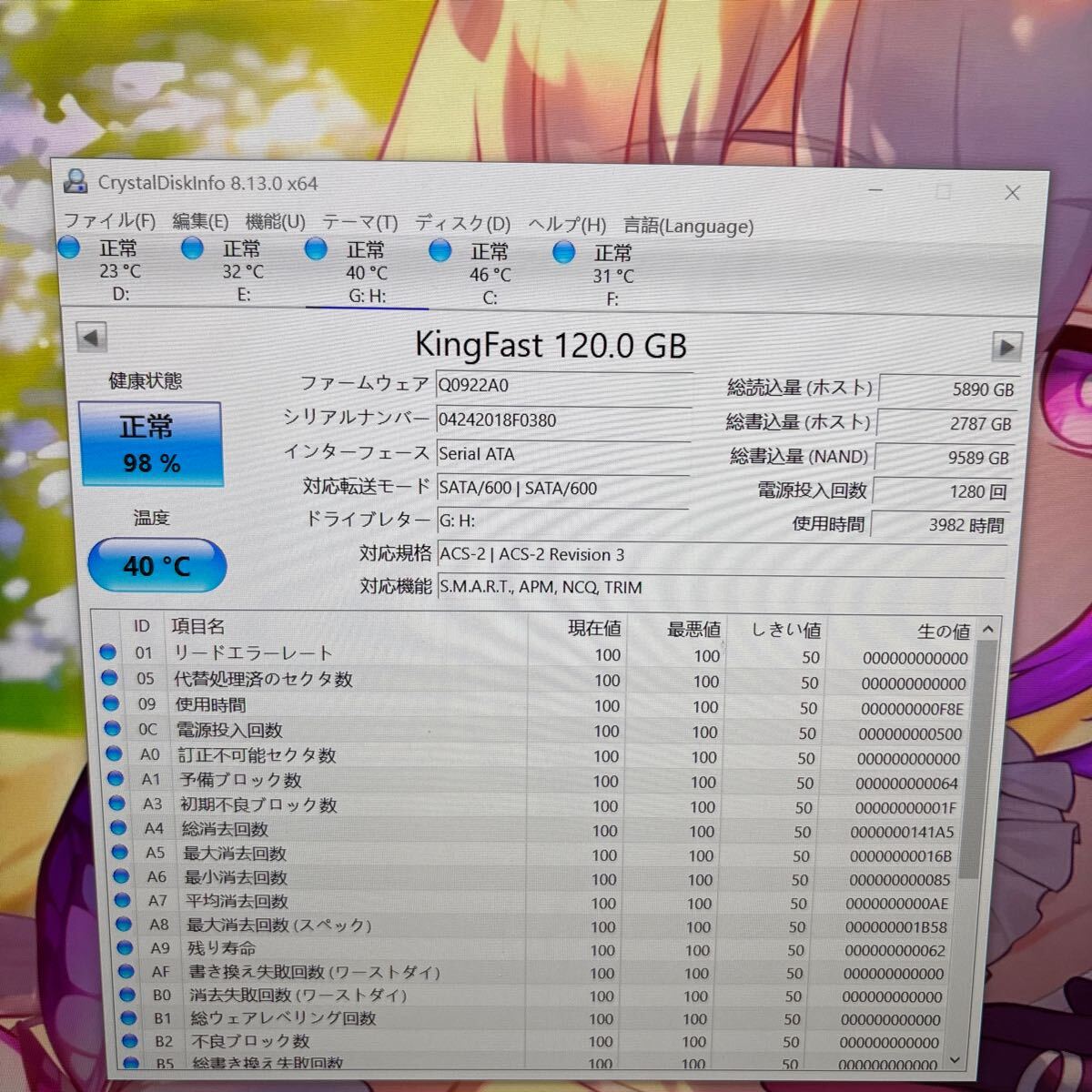
Task: Select the E: drive status orb
Action: [192, 248]
